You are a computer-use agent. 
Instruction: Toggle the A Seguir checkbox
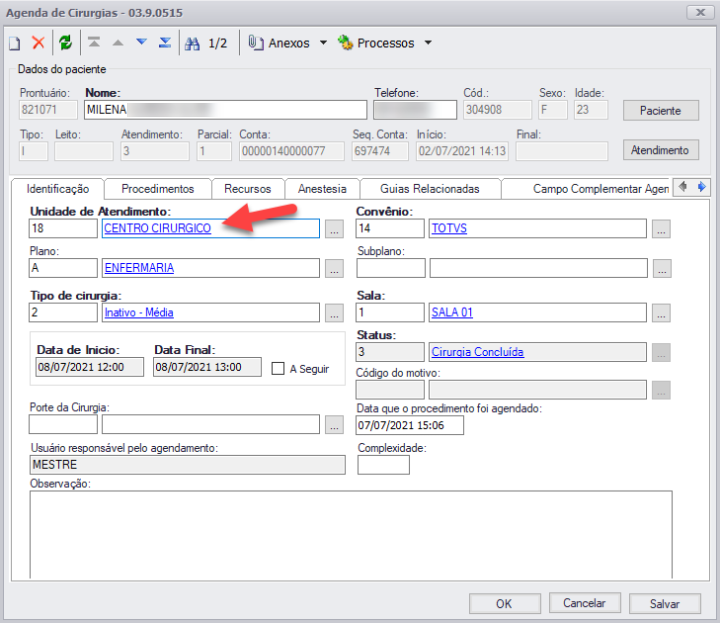pyautogui.click(x=278, y=369)
